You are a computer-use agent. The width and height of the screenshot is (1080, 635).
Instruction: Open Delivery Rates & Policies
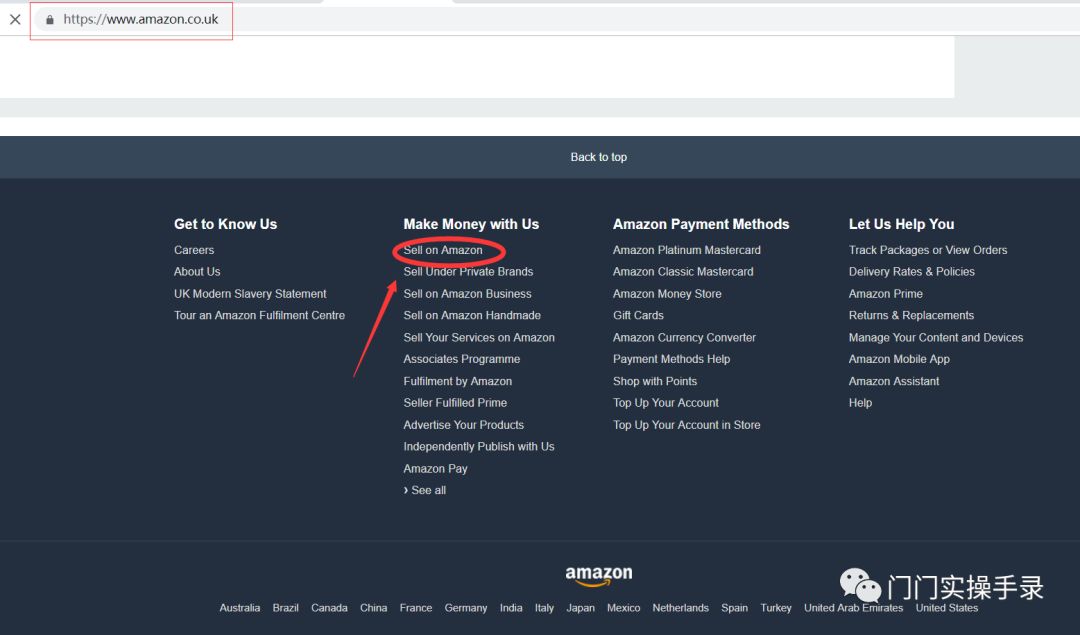pyautogui.click(x=911, y=271)
